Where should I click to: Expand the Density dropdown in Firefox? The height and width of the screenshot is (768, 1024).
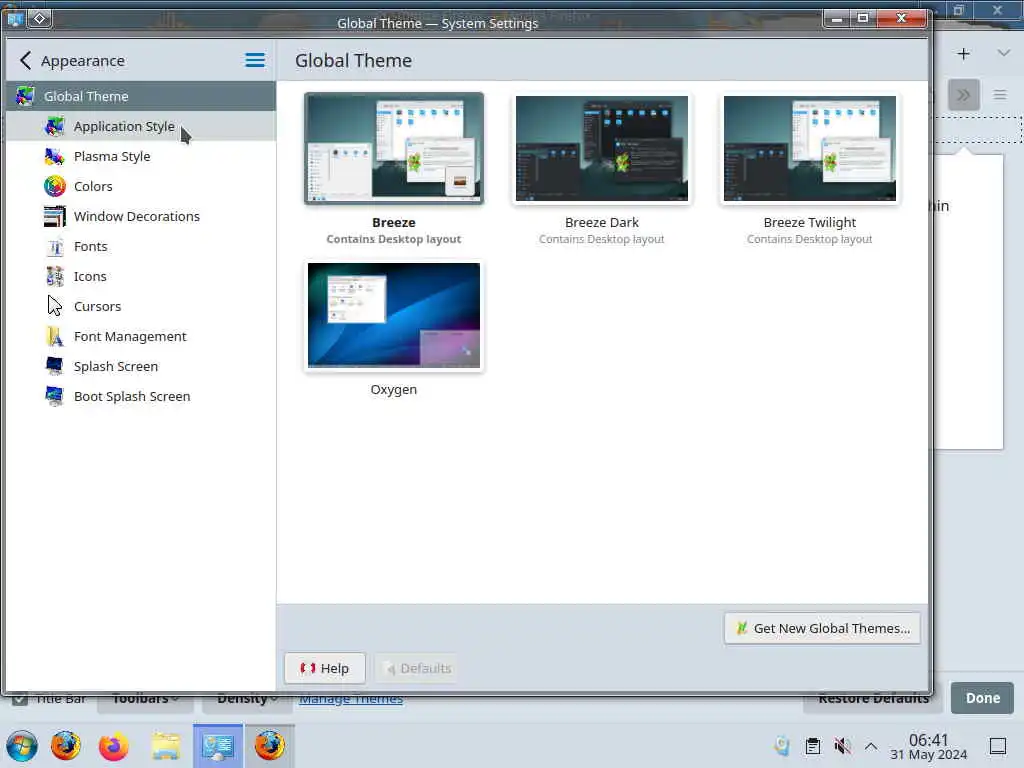[x=247, y=699]
